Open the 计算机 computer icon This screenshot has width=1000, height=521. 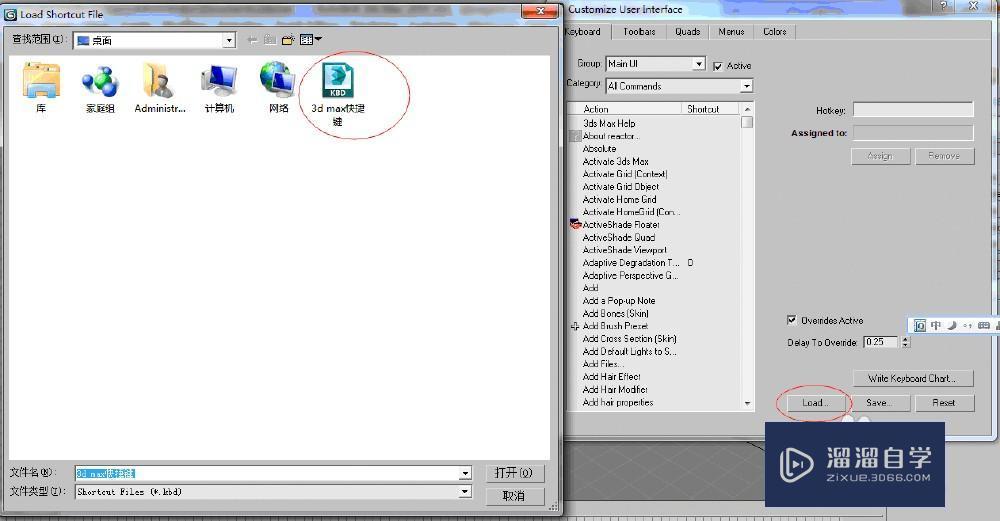219,80
